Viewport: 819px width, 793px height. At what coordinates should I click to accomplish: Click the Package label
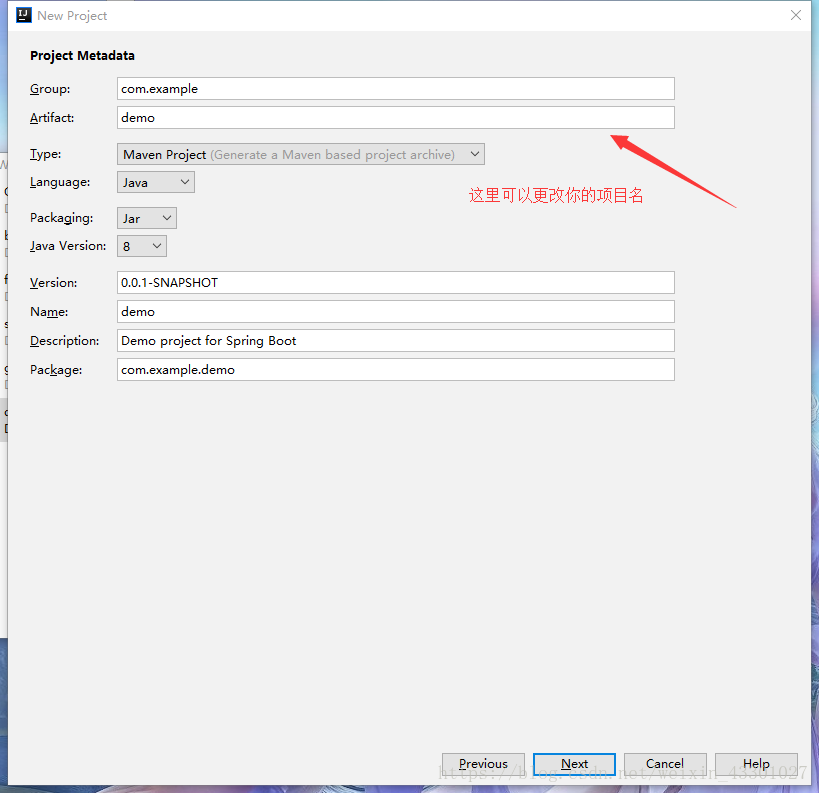coord(56,370)
